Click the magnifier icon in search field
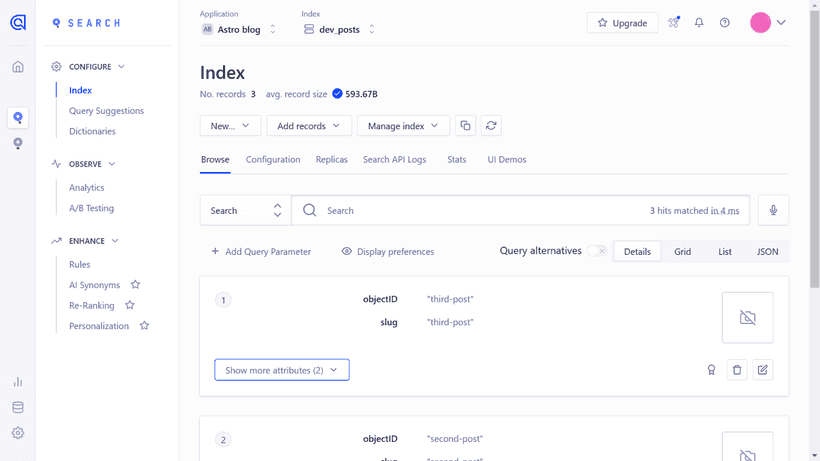The image size is (820, 461). (x=310, y=210)
